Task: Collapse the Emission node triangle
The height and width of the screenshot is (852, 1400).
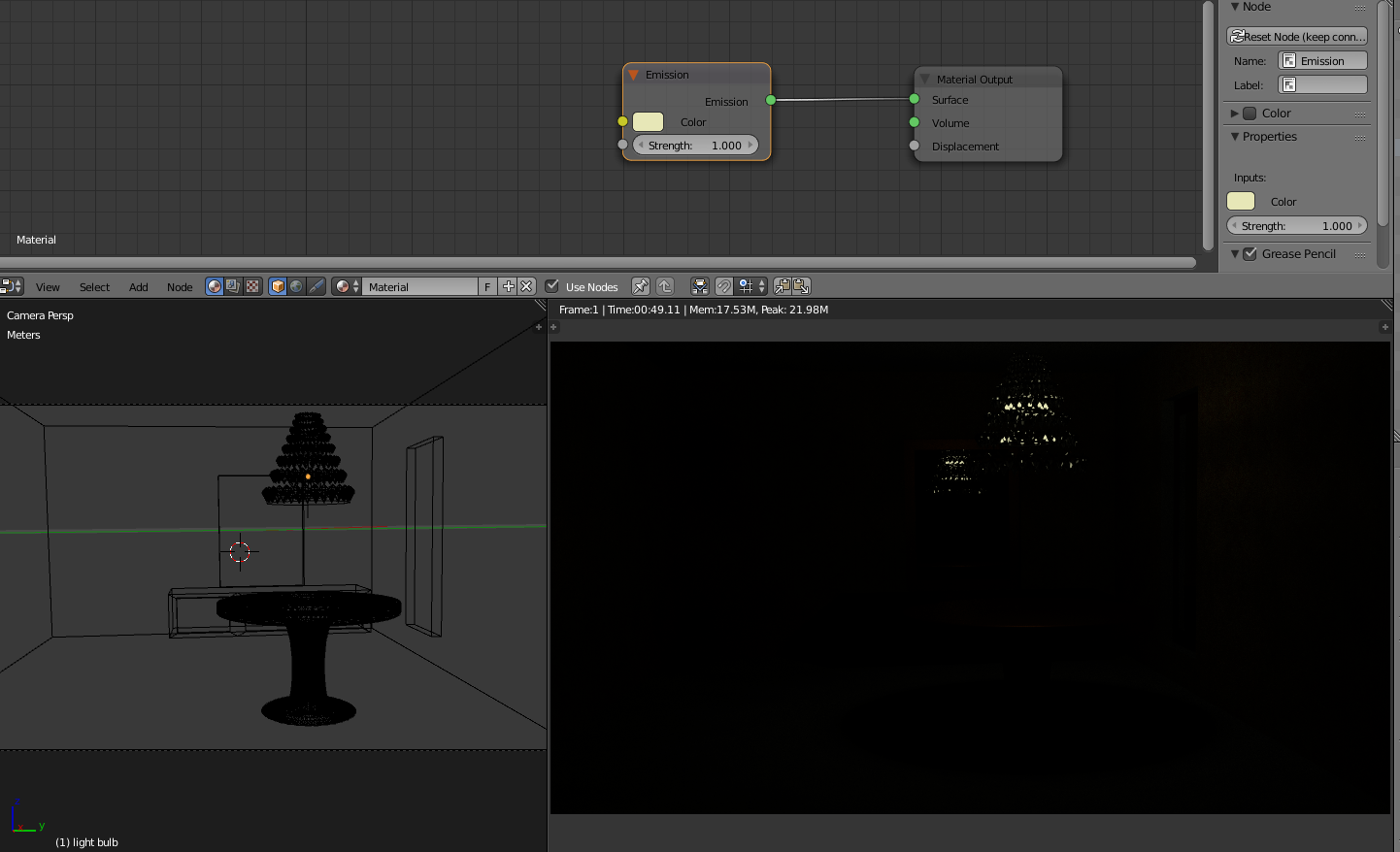Action: coord(634,75)
